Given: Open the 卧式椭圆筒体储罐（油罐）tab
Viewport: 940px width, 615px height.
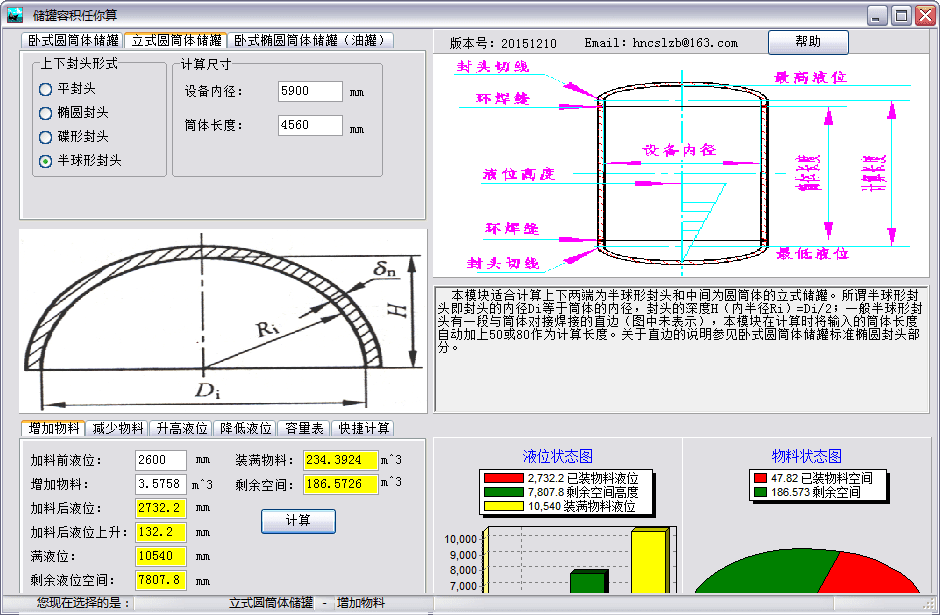Looking at the screenshot, I should (x=311, y=41).
